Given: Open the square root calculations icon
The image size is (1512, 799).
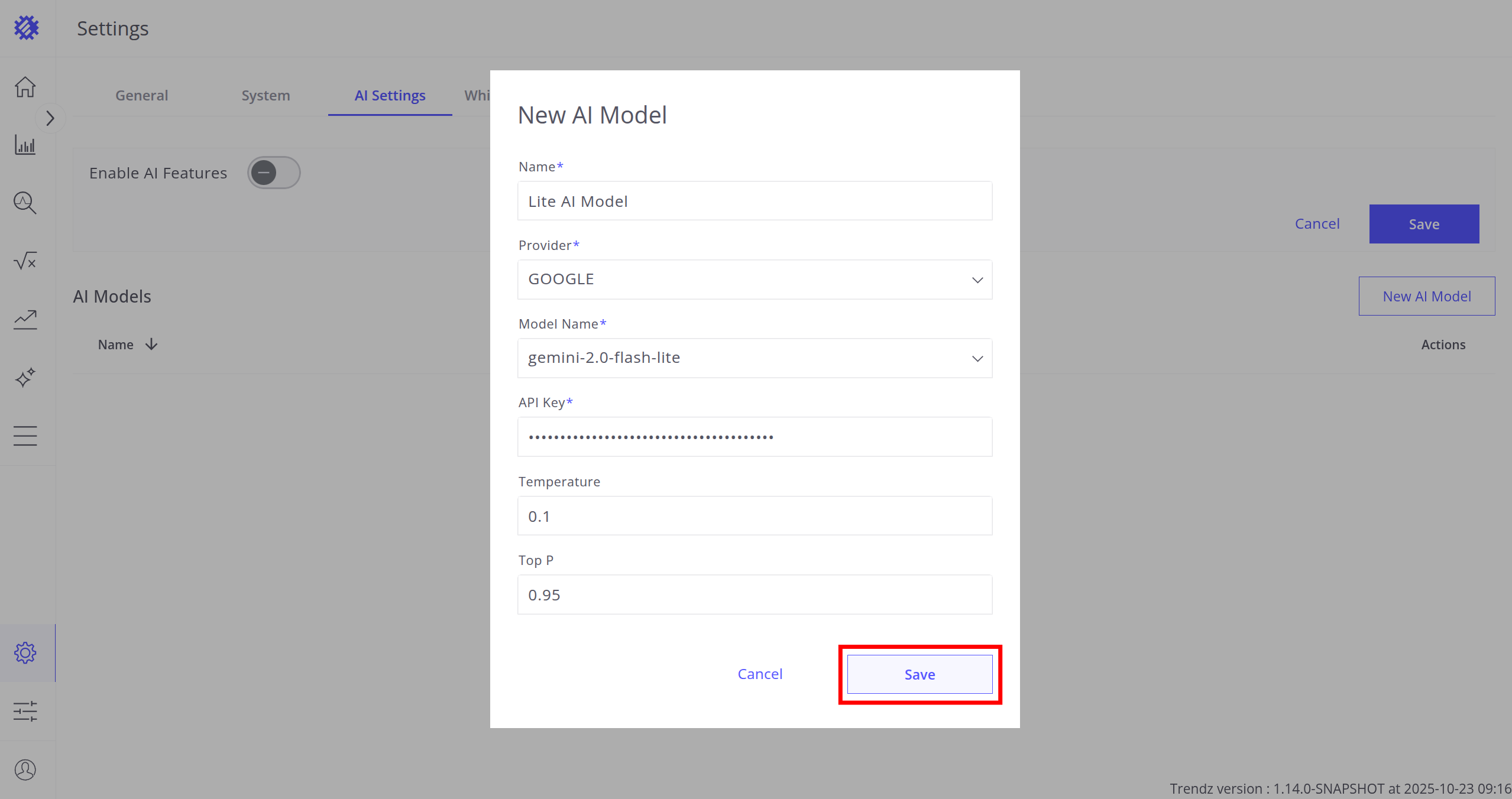Looking at the screenshot, I should pyautogui.click(x=25, y=261).
